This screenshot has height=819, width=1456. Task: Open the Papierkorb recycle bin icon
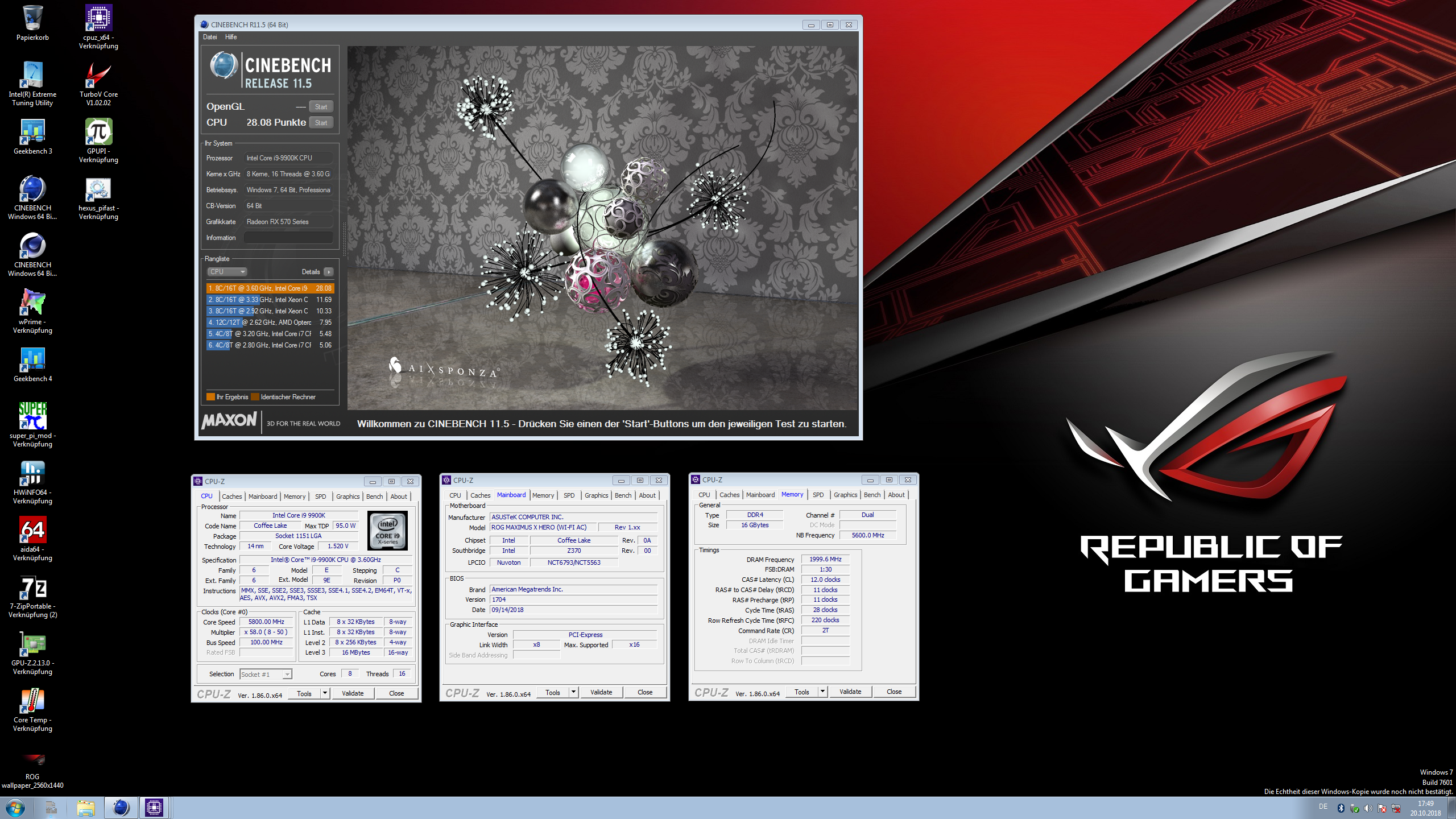pos(32,24)
